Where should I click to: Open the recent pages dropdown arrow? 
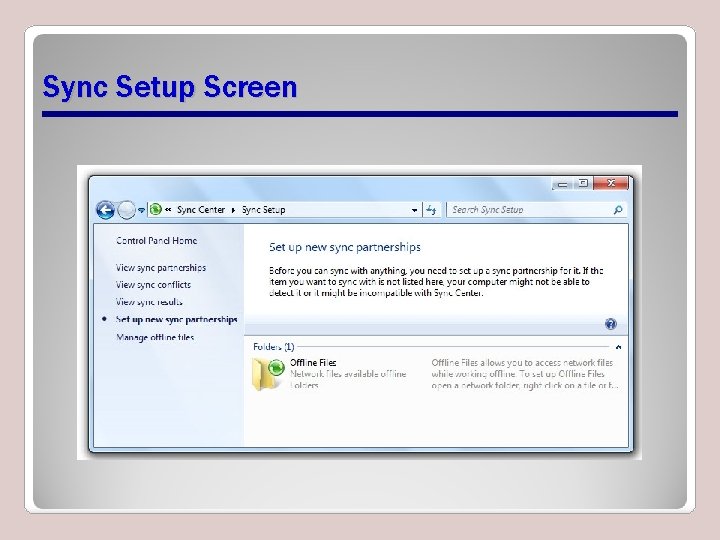point(141,210)
